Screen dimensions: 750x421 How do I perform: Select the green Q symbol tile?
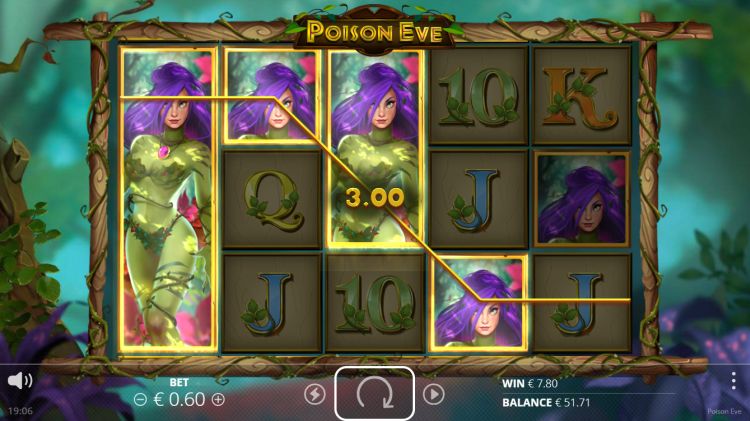pos(272,199)
